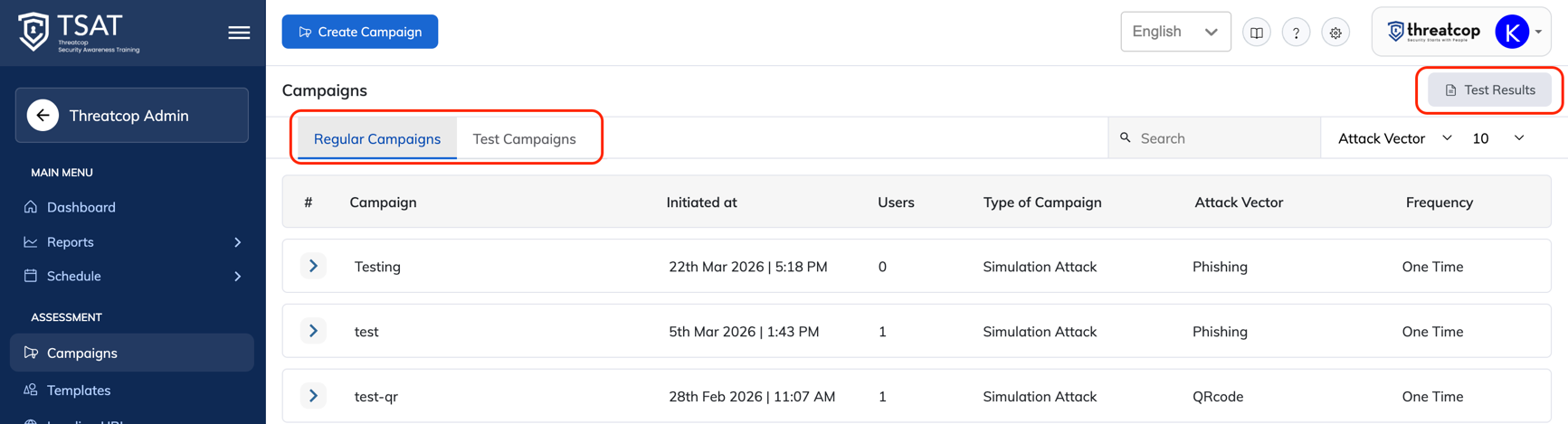Click the Type of Campaign column header
Screen dimensions: 1568x424
[x=1042, y=202]
